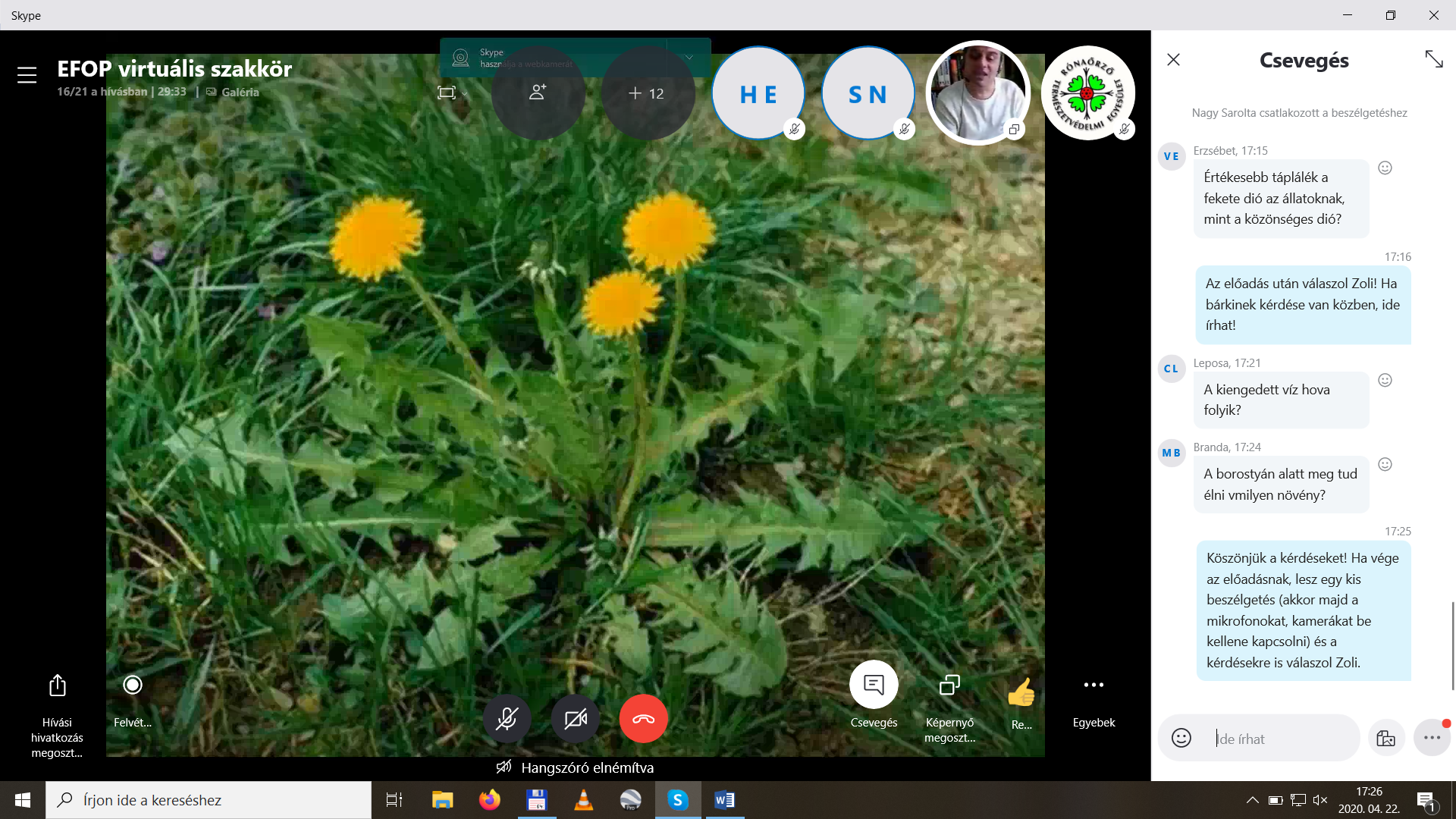Viewport: 1456px width, 819px height.
Task: React to Erzsébet's fekete dió message
Action: click(x=1385, y=168)
